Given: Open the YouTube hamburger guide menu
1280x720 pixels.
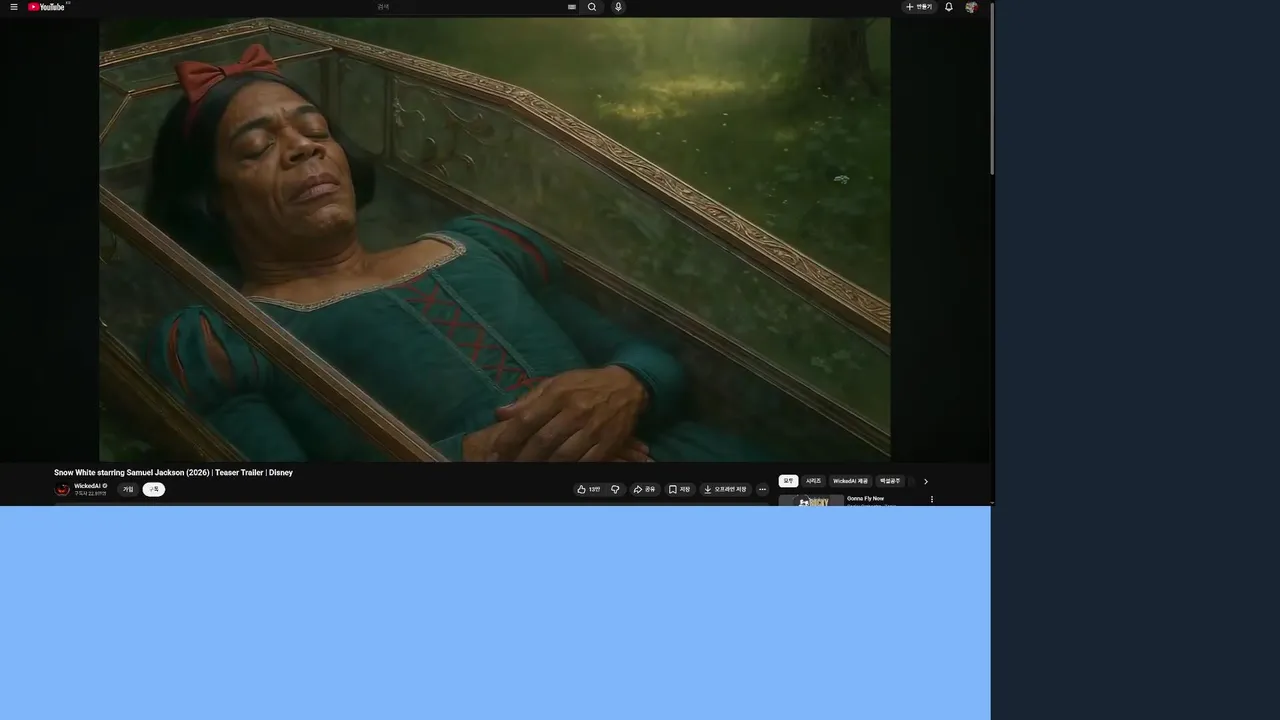Looking at the screenshot, I should click(x=14, y=7).
